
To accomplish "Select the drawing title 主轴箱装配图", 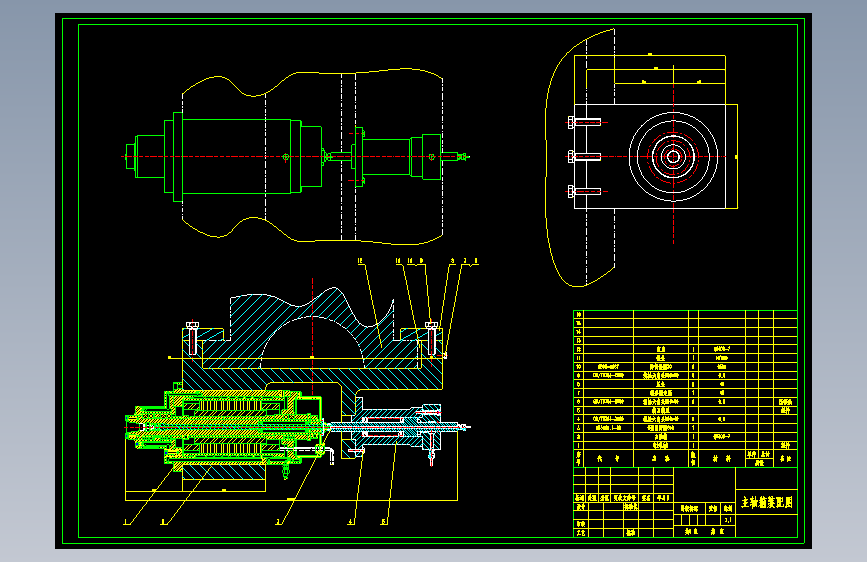I will tap(766, 502).
